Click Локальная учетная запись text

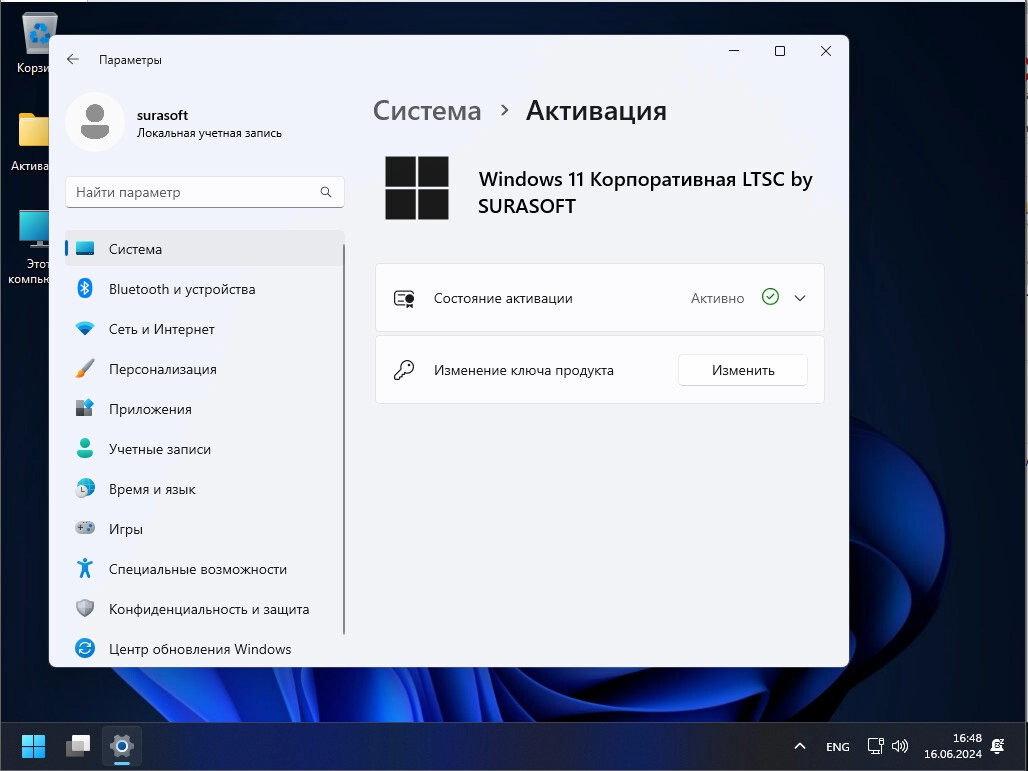[209, 133]
